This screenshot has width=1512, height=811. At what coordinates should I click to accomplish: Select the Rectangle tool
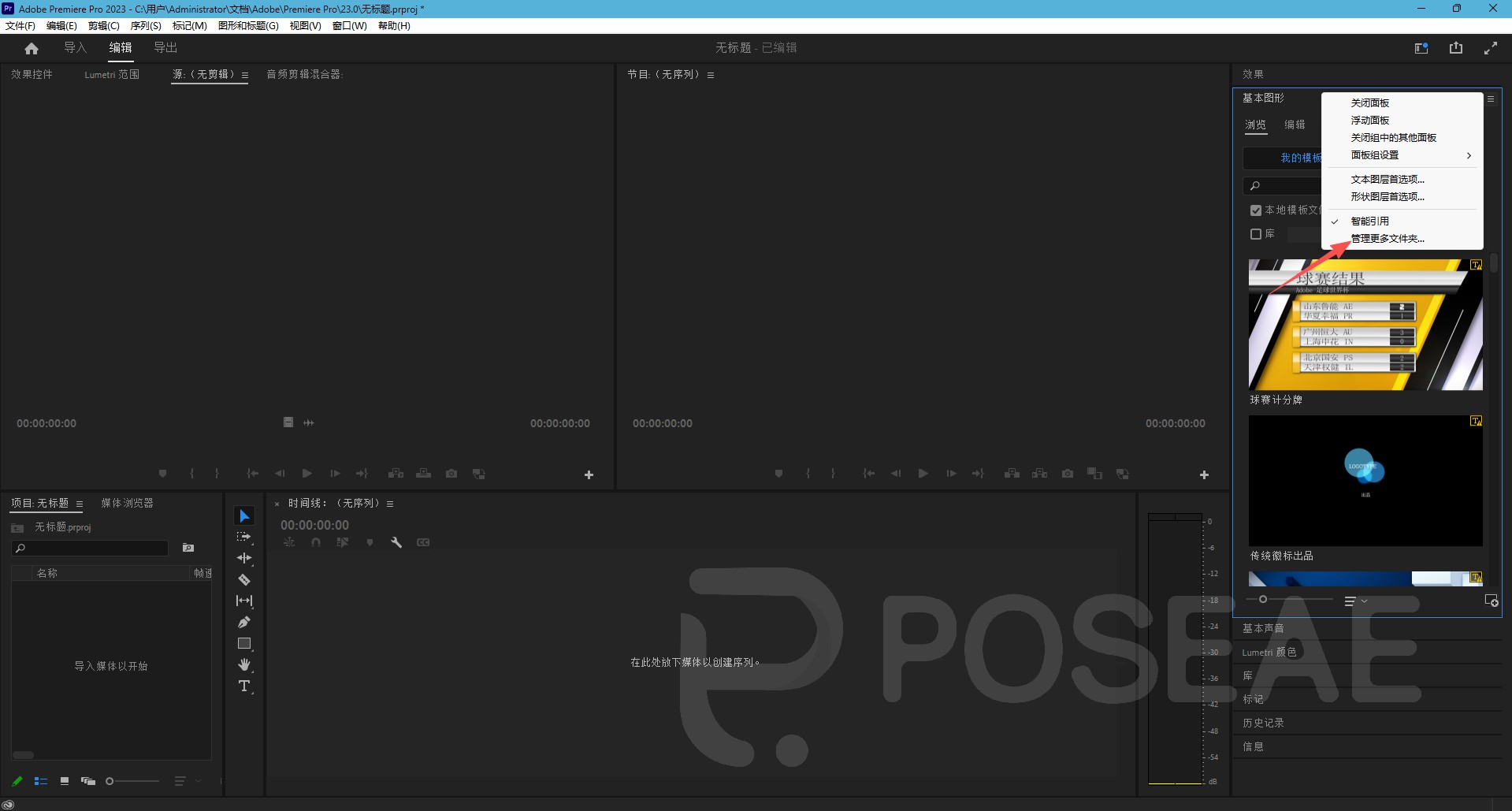[x=244, y=643]
